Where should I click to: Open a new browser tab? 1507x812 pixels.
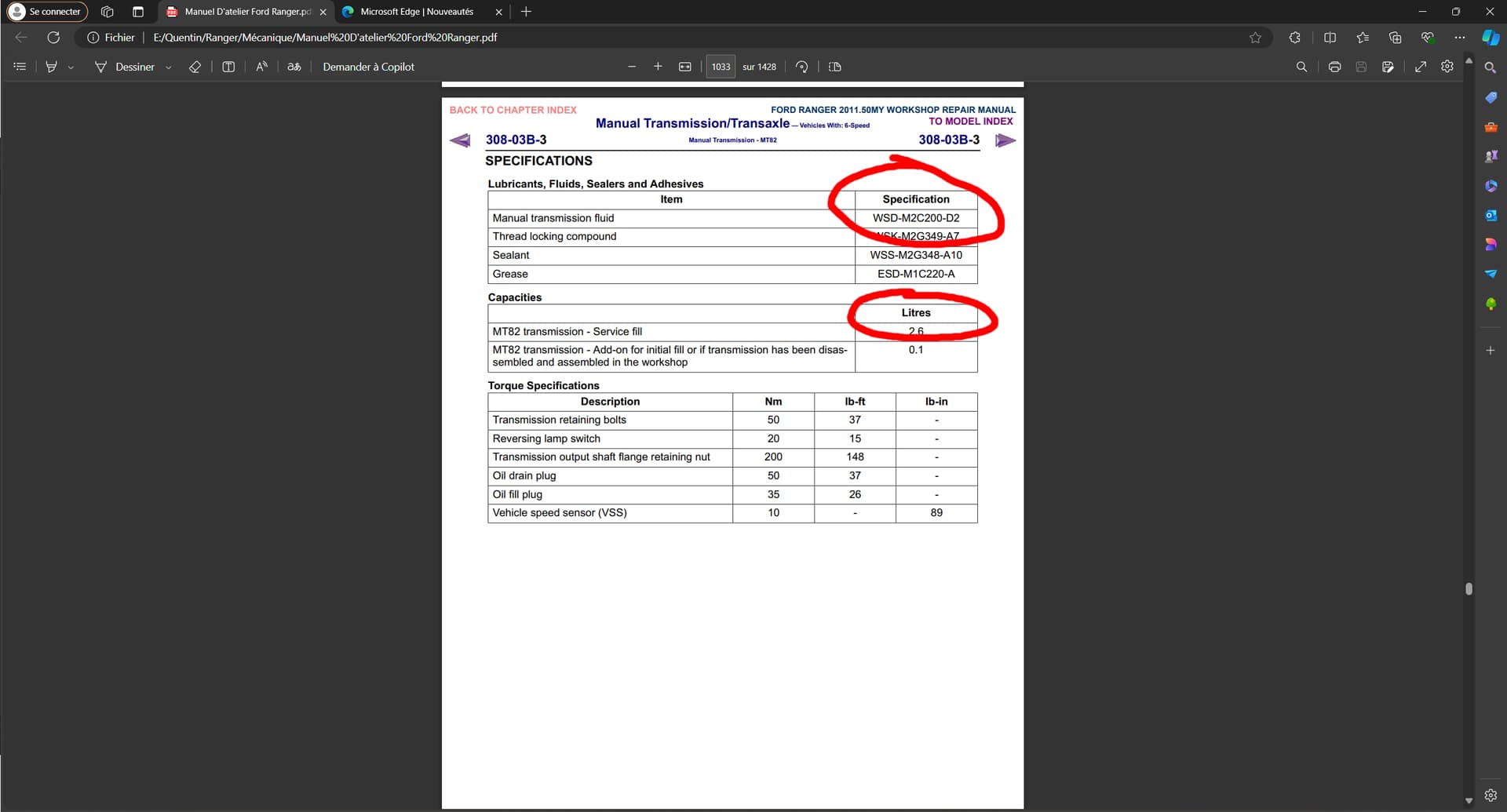tap(526, 12)
